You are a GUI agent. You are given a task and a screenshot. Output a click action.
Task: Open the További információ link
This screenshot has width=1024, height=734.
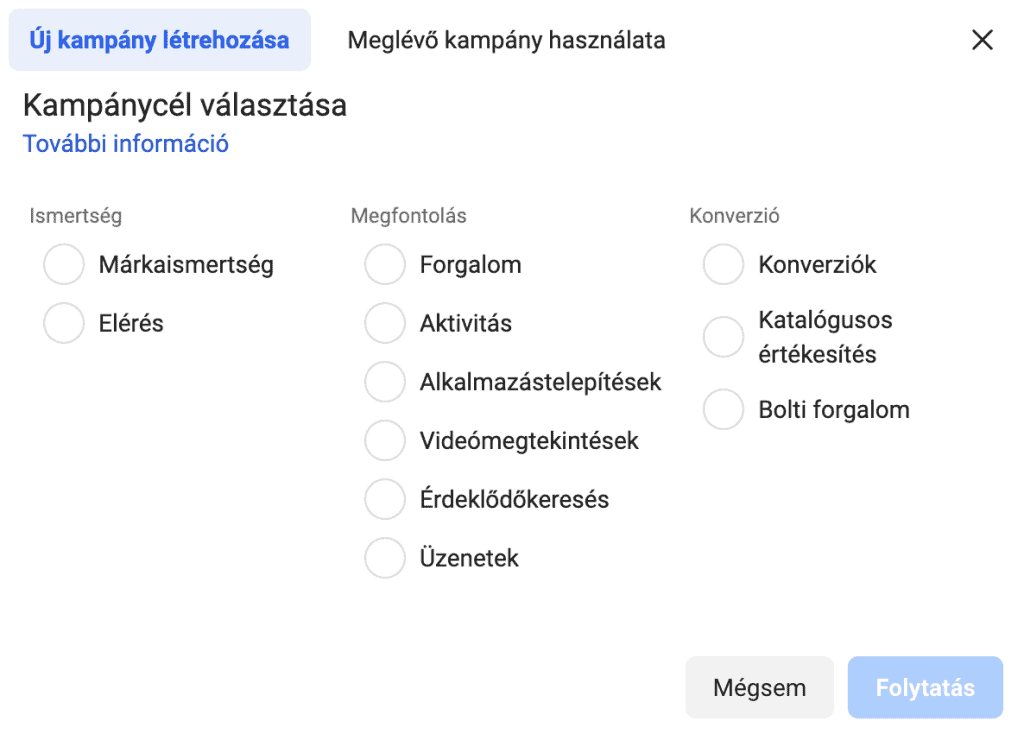(126, 144)
